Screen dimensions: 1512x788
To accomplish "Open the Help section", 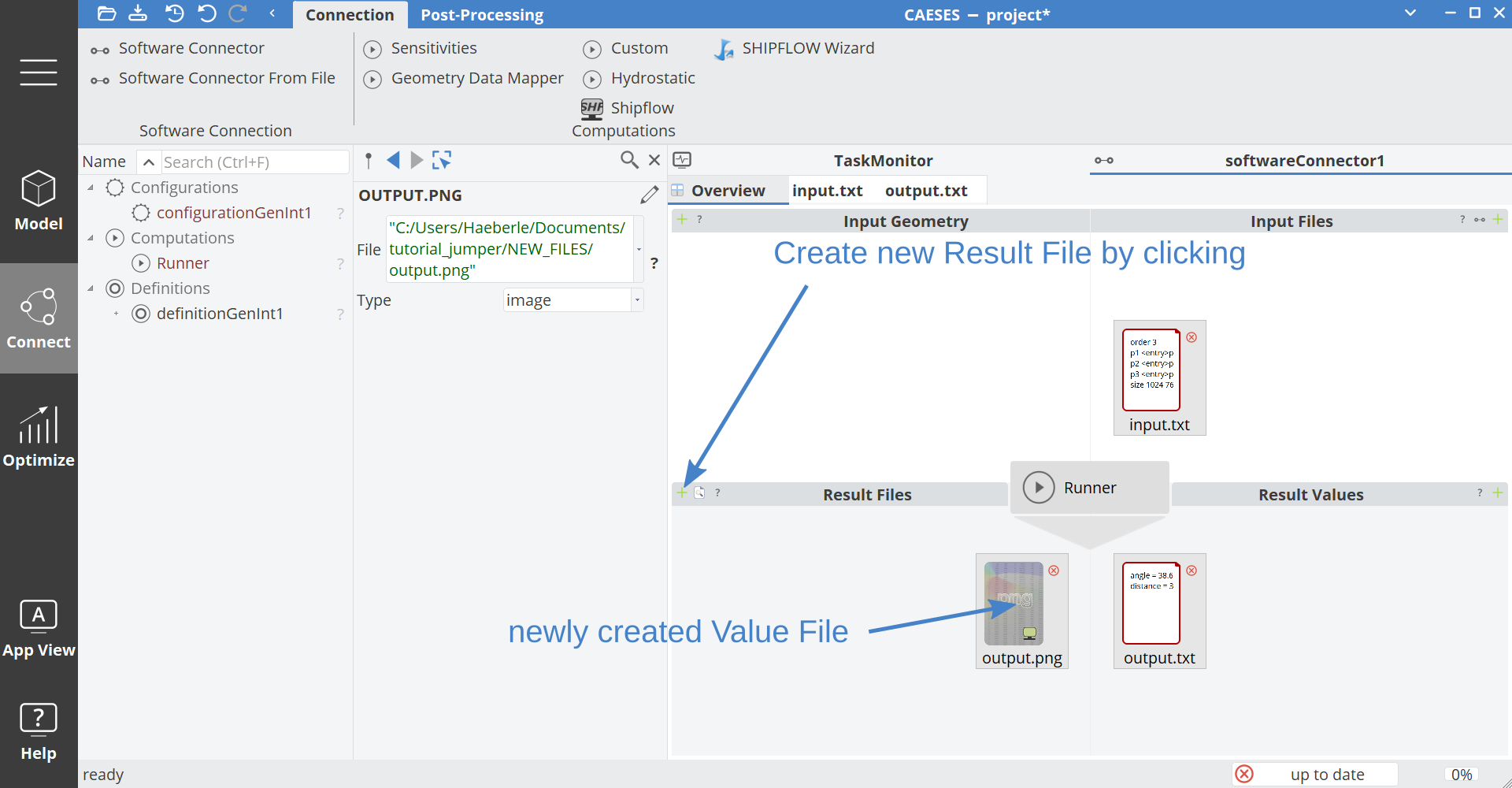I will [x=39, y=731].
